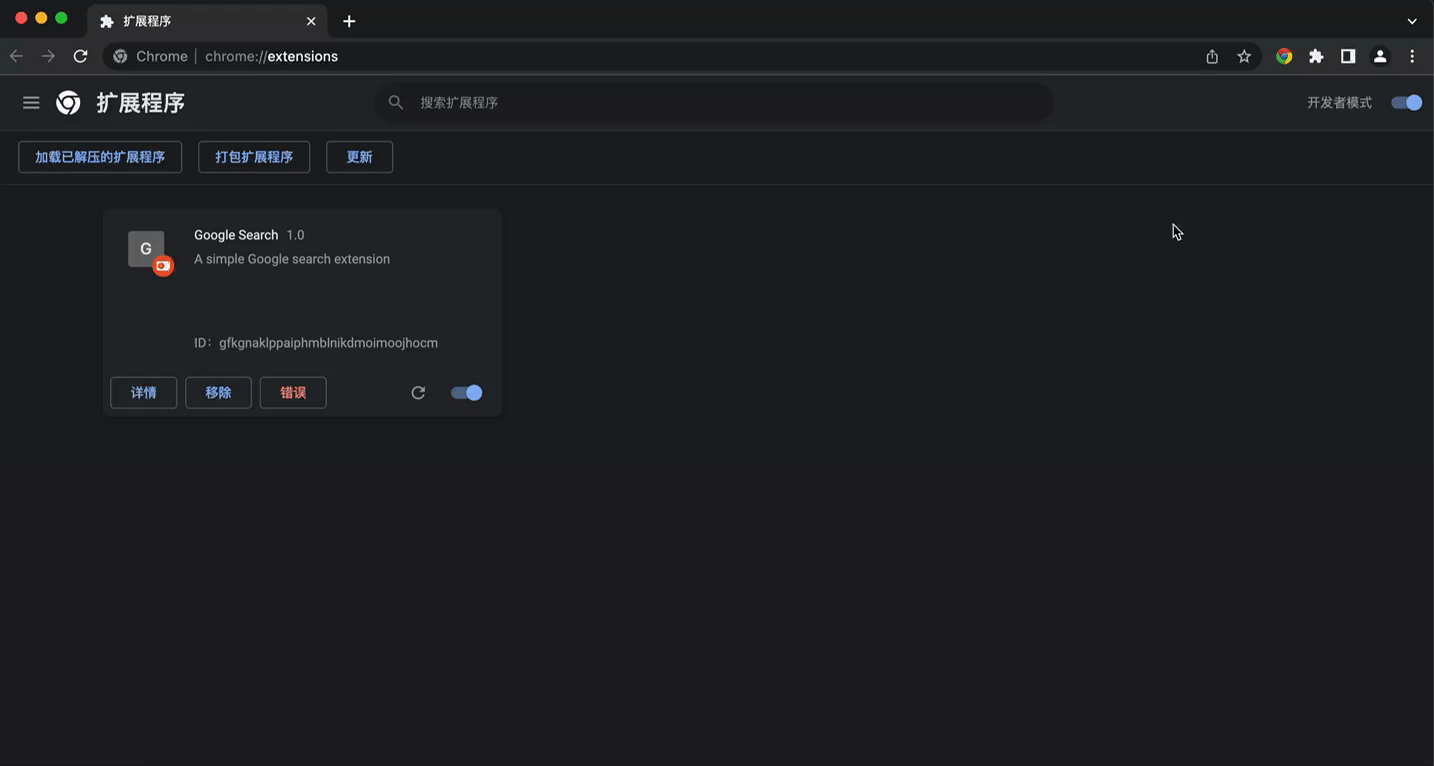Expand the tab search chevron

coord(1412,21)
